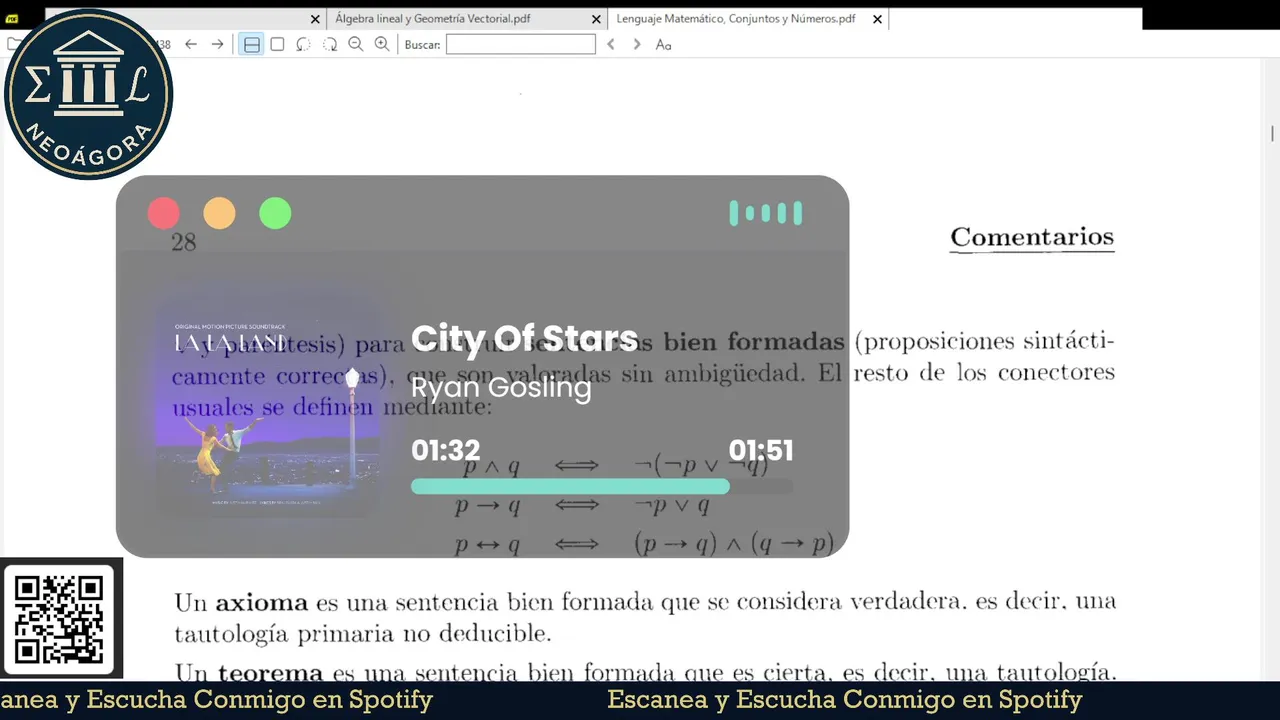
Task: Click the green dot on music widget
Action: pyautogui.click(x=275, y=213)
